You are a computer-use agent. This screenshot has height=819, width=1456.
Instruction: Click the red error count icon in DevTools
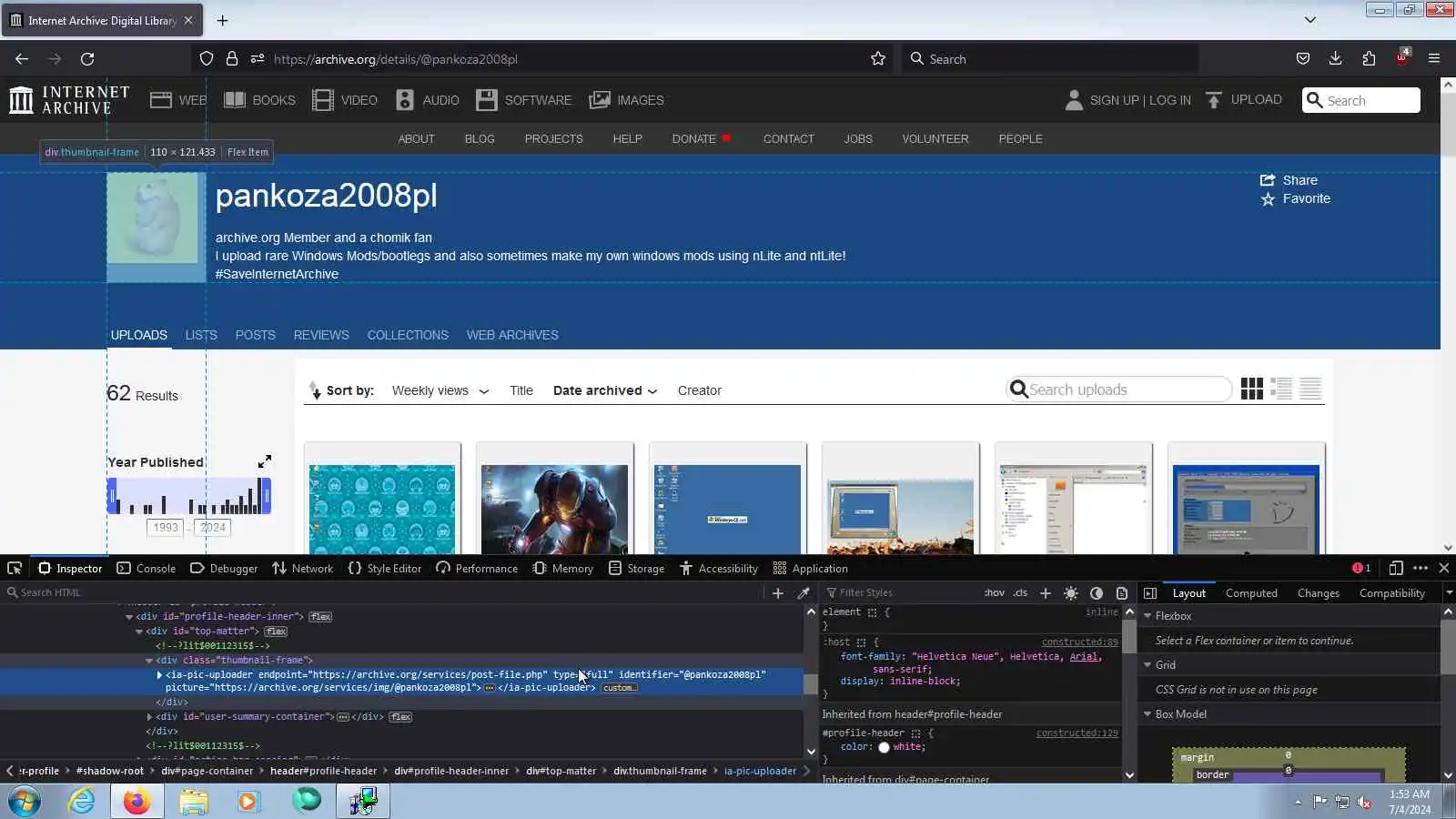point(1361,568)
